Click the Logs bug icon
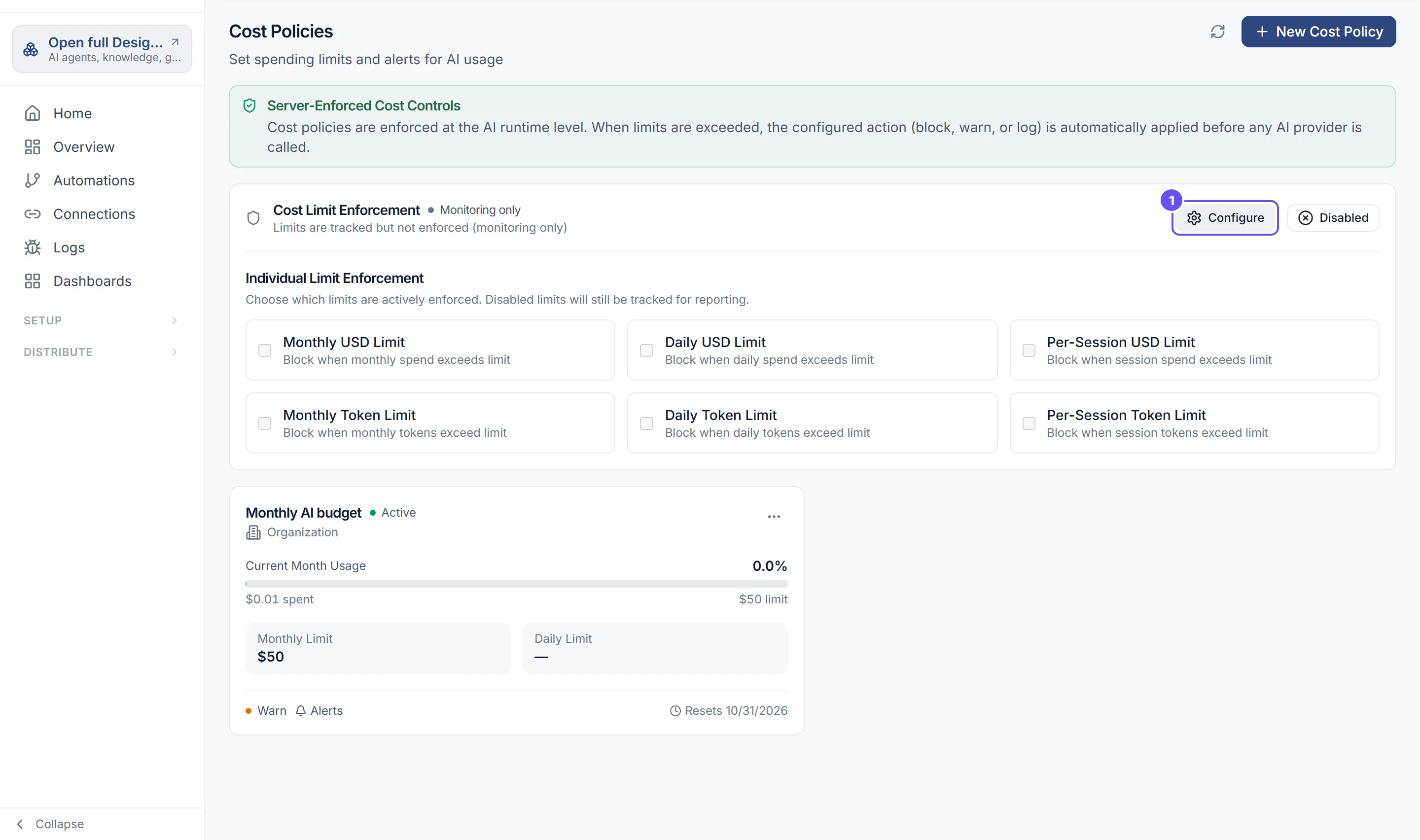 pos(32,247)
